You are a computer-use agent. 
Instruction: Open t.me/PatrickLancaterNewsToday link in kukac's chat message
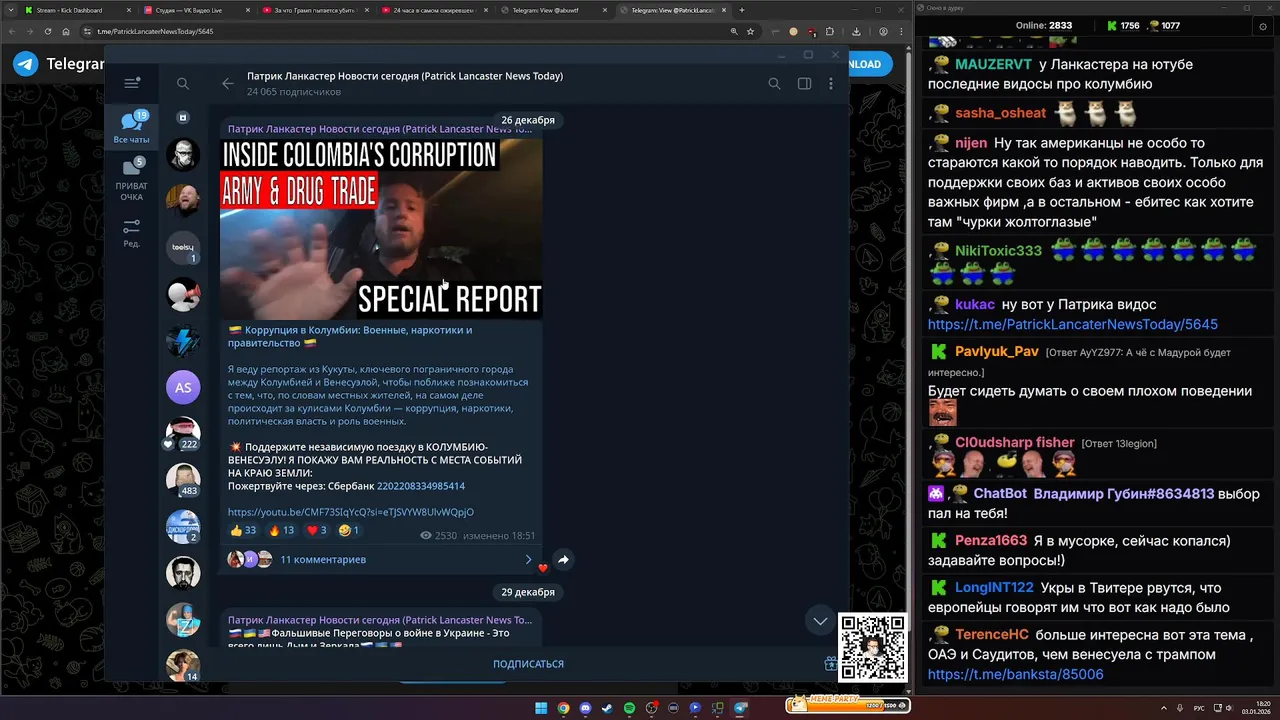1073,324
